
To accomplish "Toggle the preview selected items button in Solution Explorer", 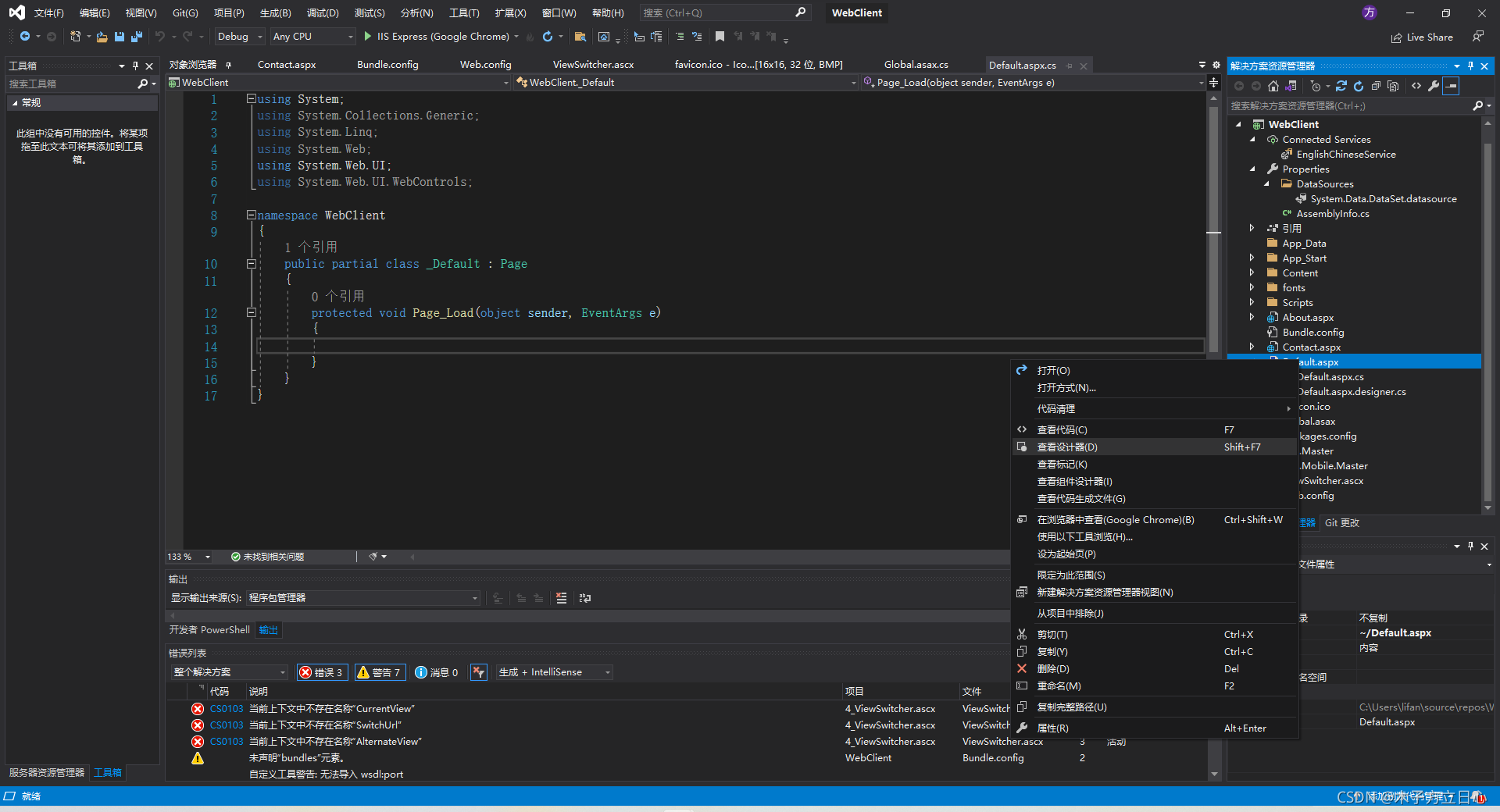I will (x=1451, y=86).
